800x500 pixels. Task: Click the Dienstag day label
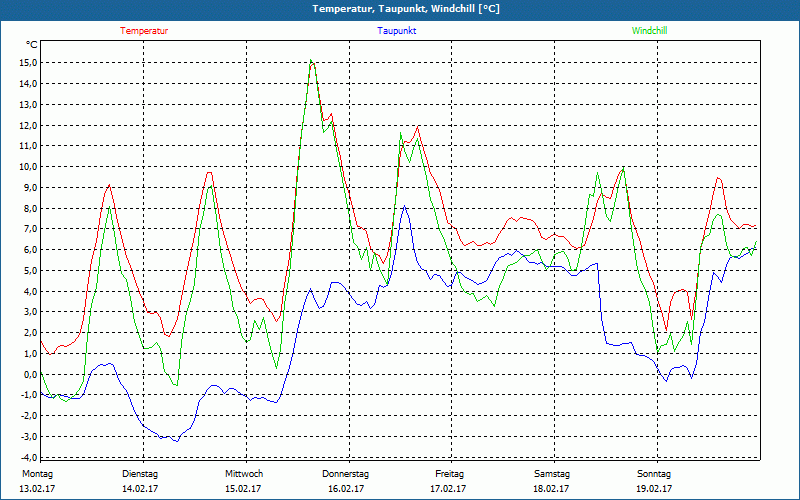[x=140, y=474]
